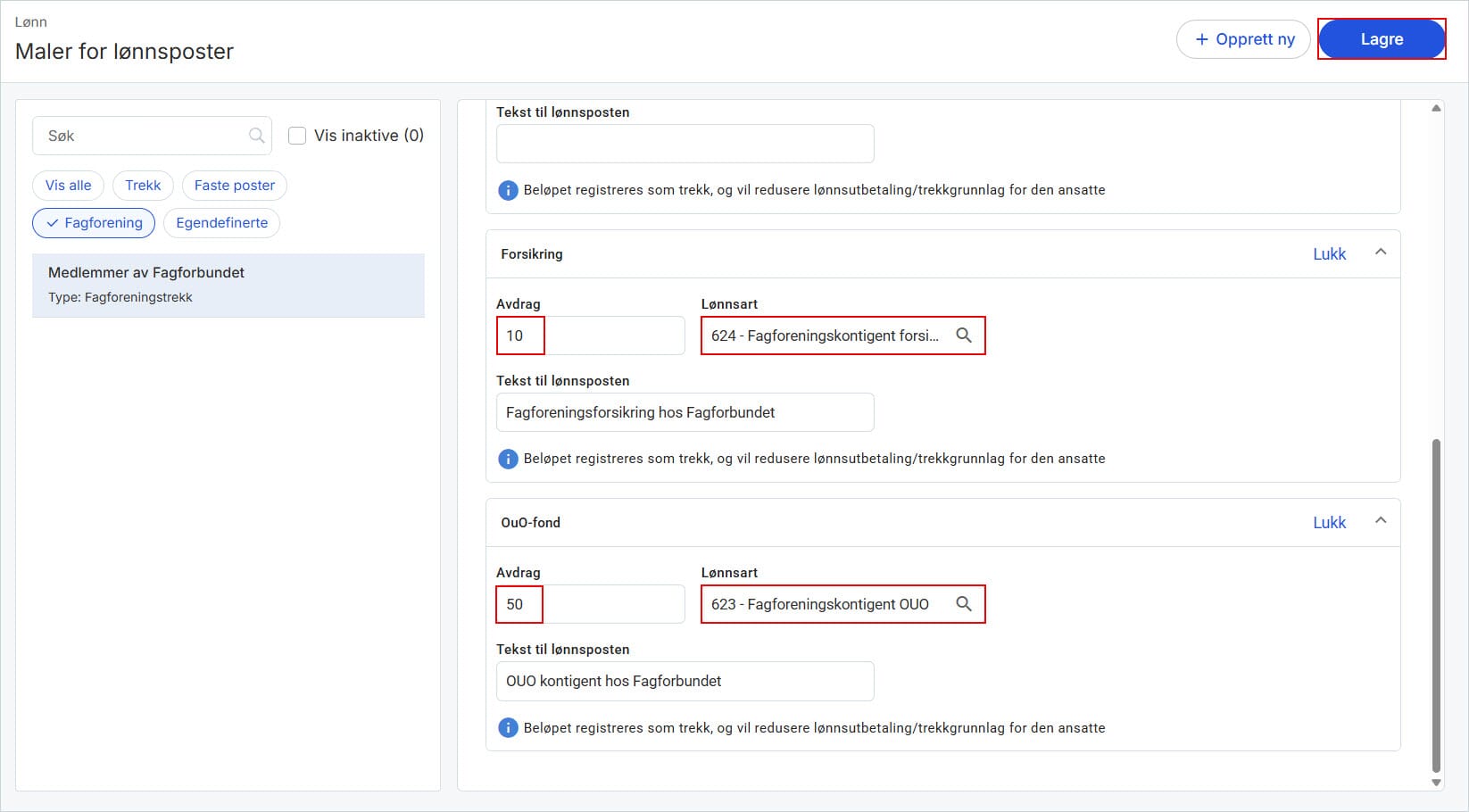This screenshot has width=1469, height=812.
Task: Toggle the Vis inaktive checkbox
Action: [x=297, y=136]
